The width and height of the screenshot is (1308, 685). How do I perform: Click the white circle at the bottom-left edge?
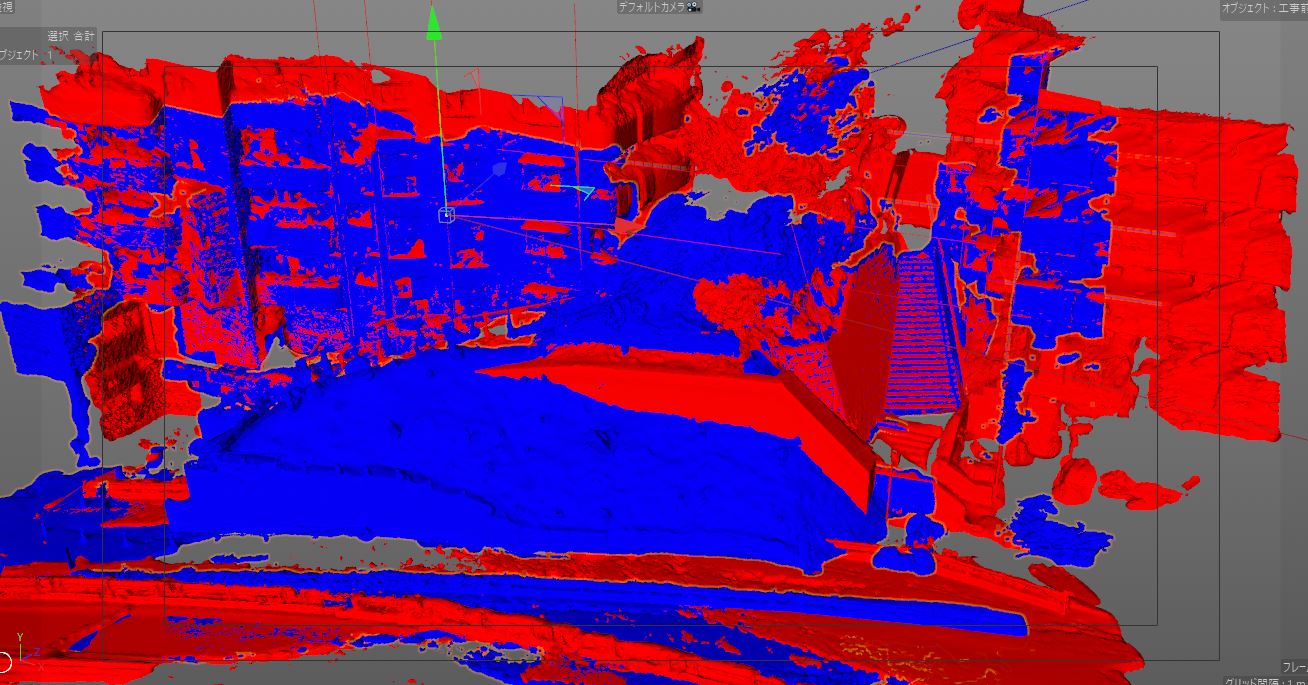(3, 661)
